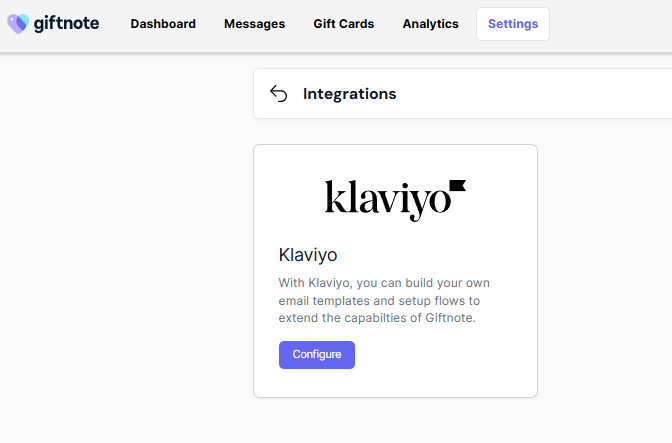Open the Dashboard tab
Viewport: 672px width, 443px height.
(x=163, y=24)
